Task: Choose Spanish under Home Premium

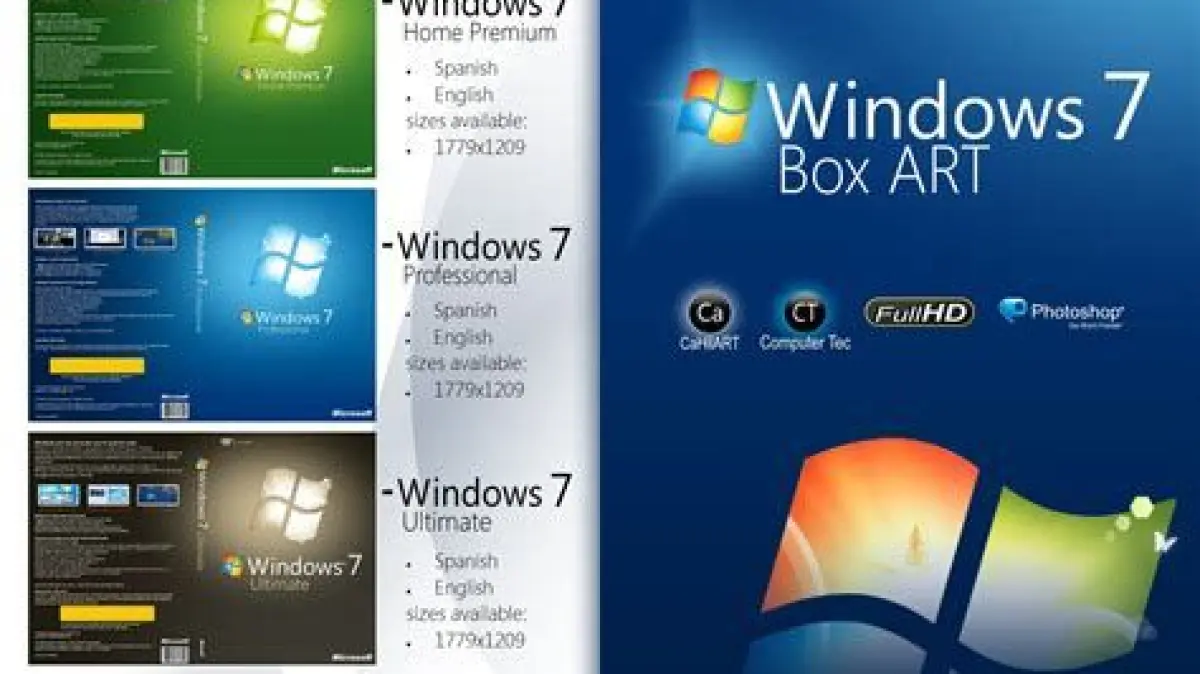Action: click(465, 69)
